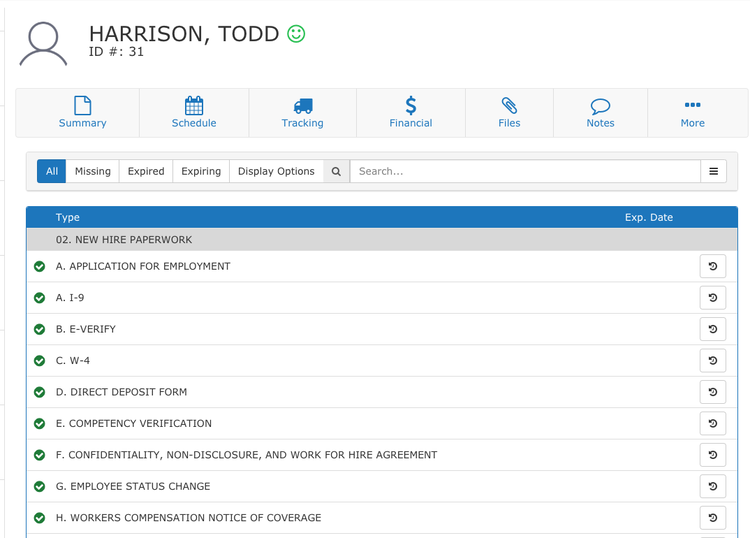The image size is (750, 538).
Task: Open history for C. W-4
Action: point(713,361)
